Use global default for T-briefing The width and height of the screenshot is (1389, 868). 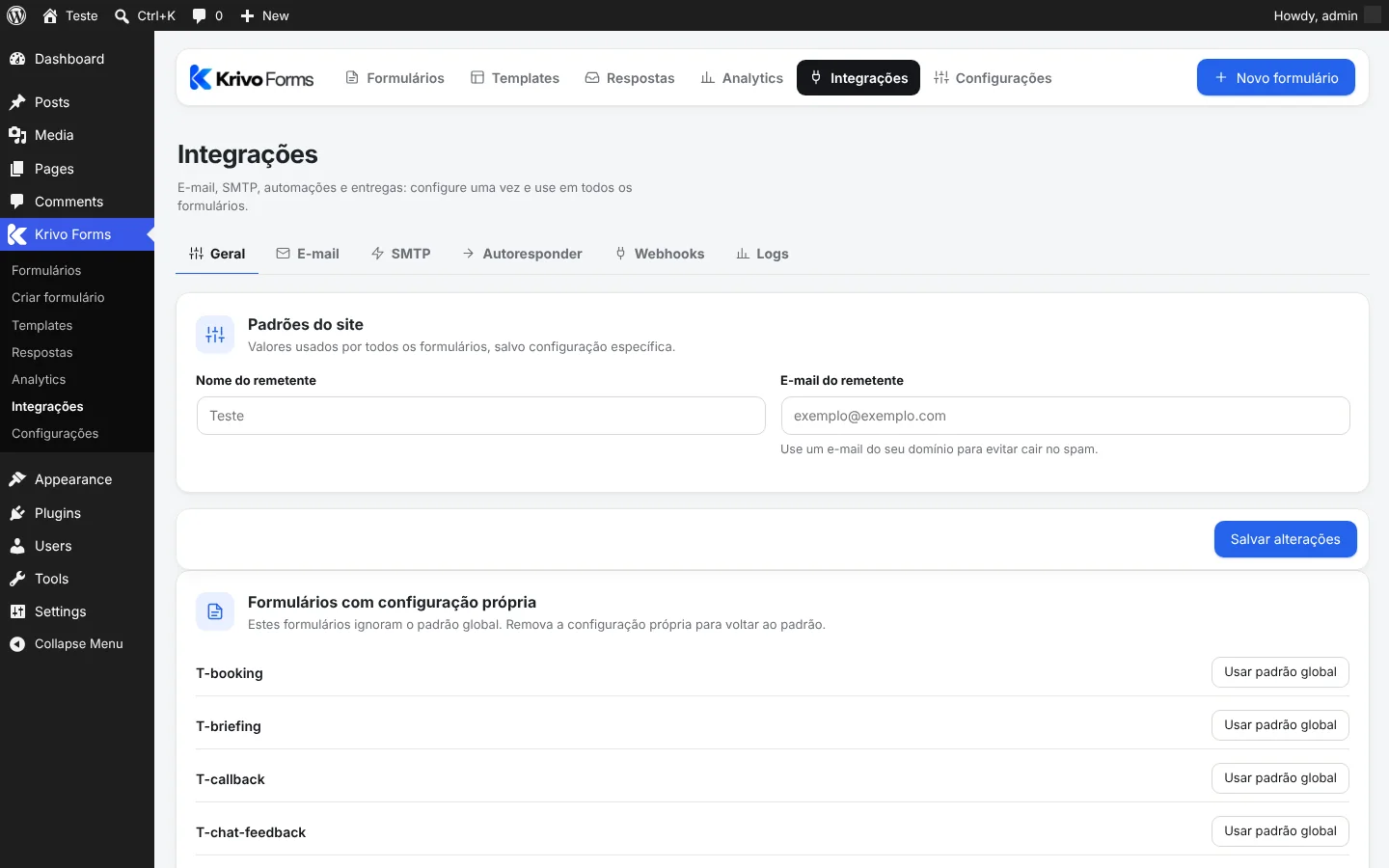click(x=1280, y=725)
